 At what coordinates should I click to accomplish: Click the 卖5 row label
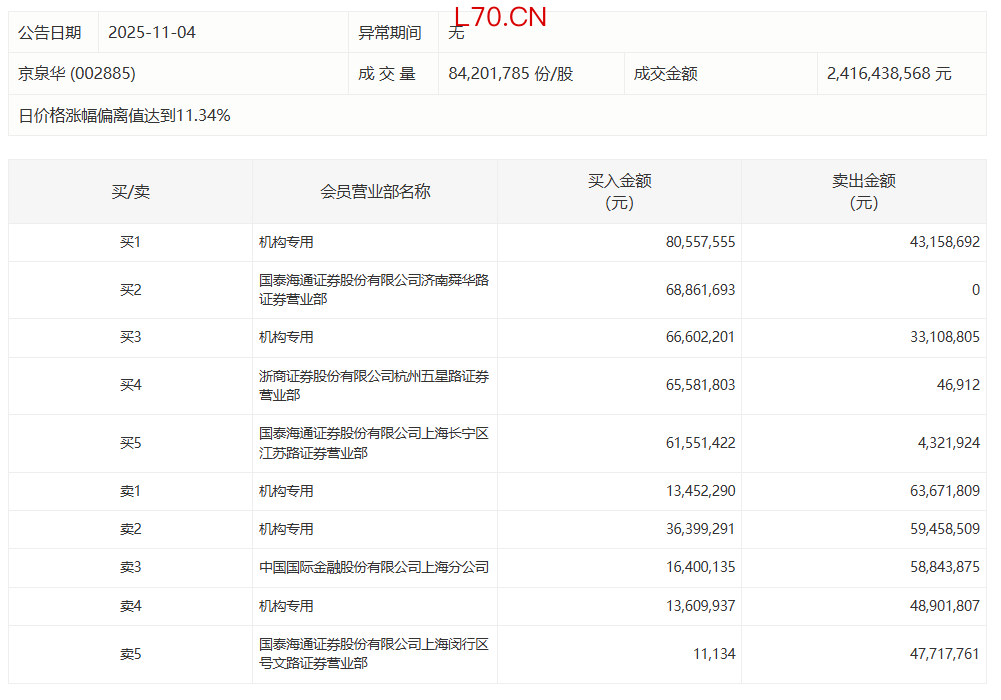tap(131, 654)
